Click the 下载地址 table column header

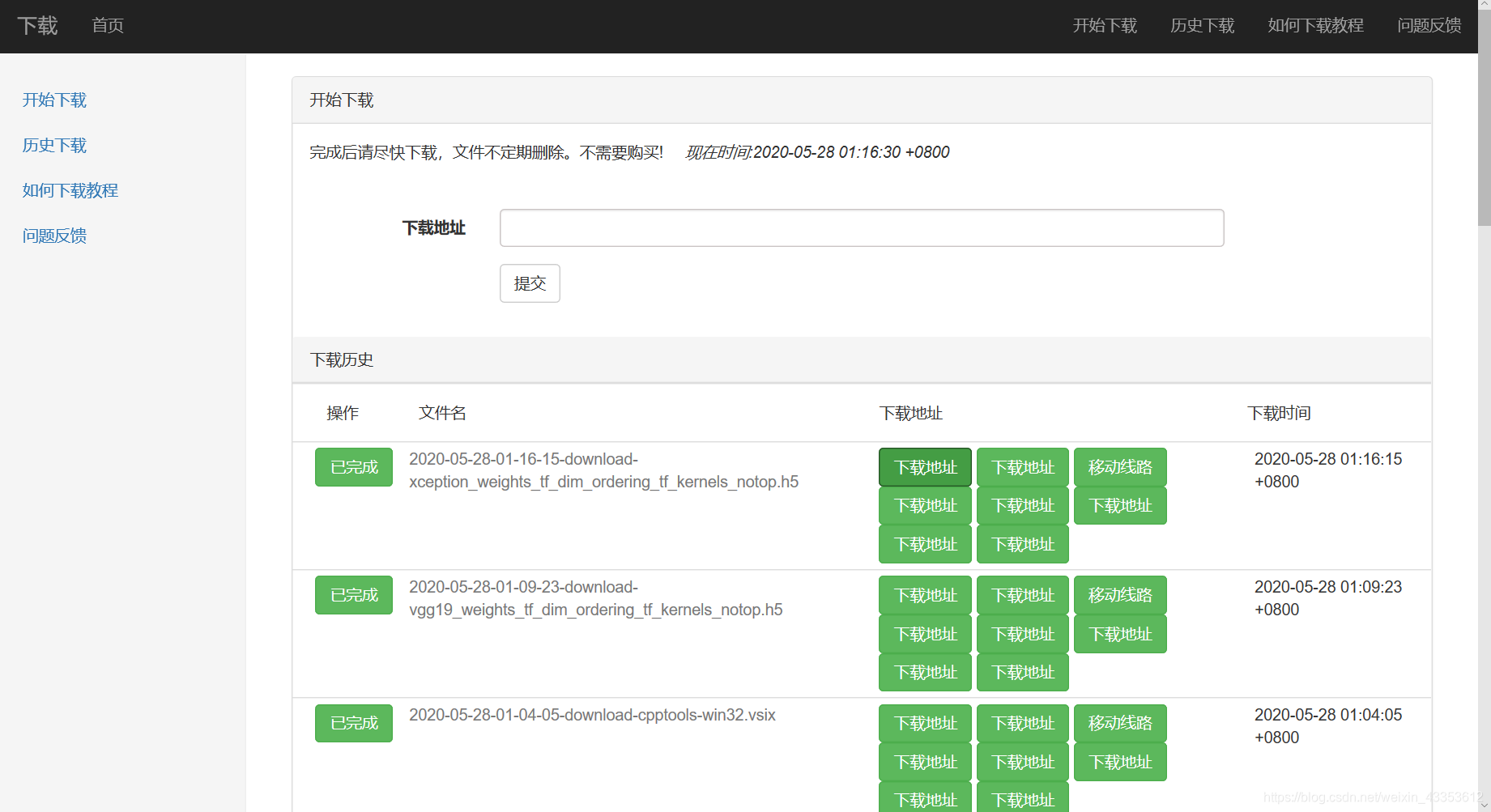coord(911,413)
